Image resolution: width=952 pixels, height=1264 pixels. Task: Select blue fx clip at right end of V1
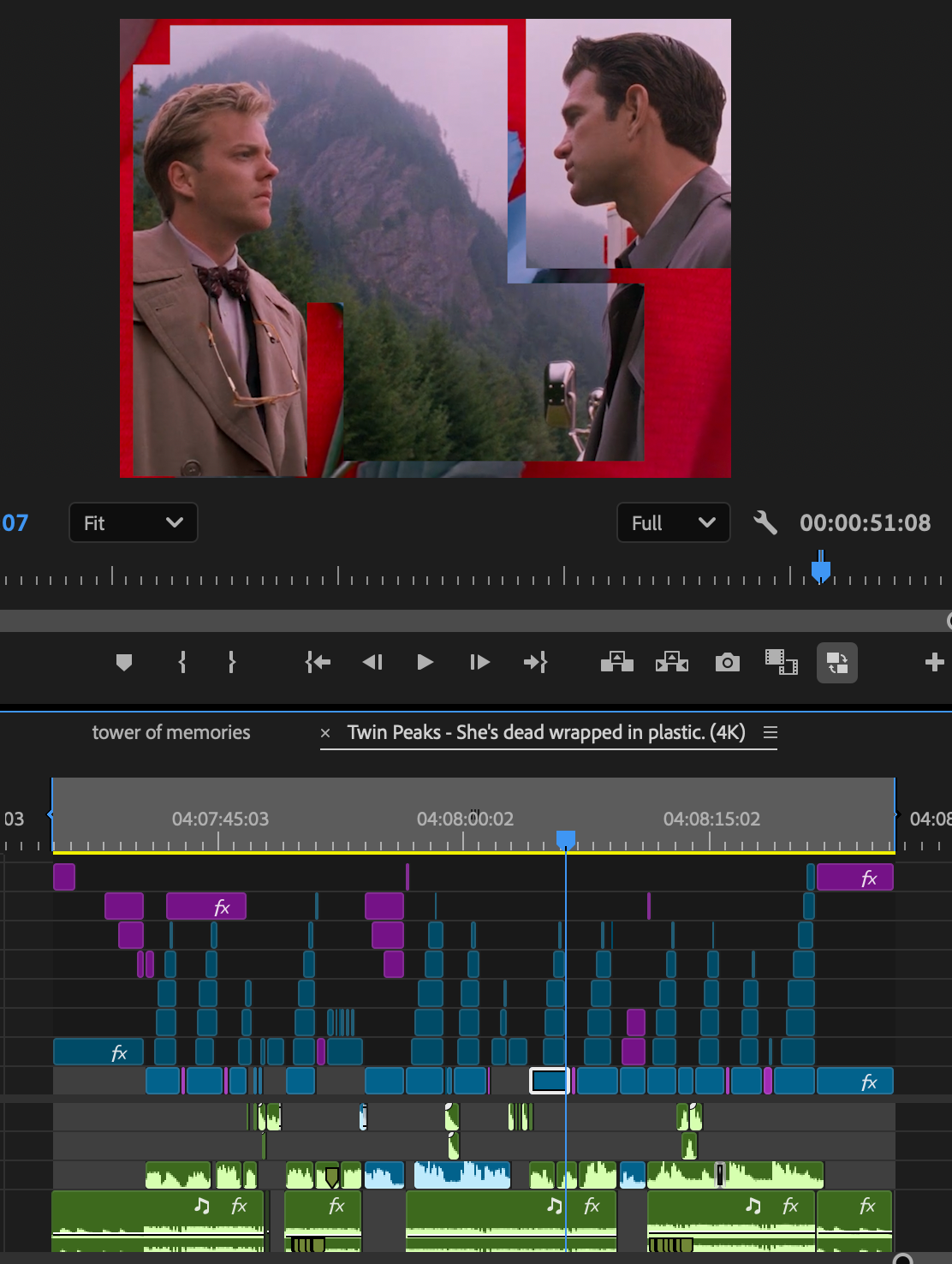click(855, 1081)
